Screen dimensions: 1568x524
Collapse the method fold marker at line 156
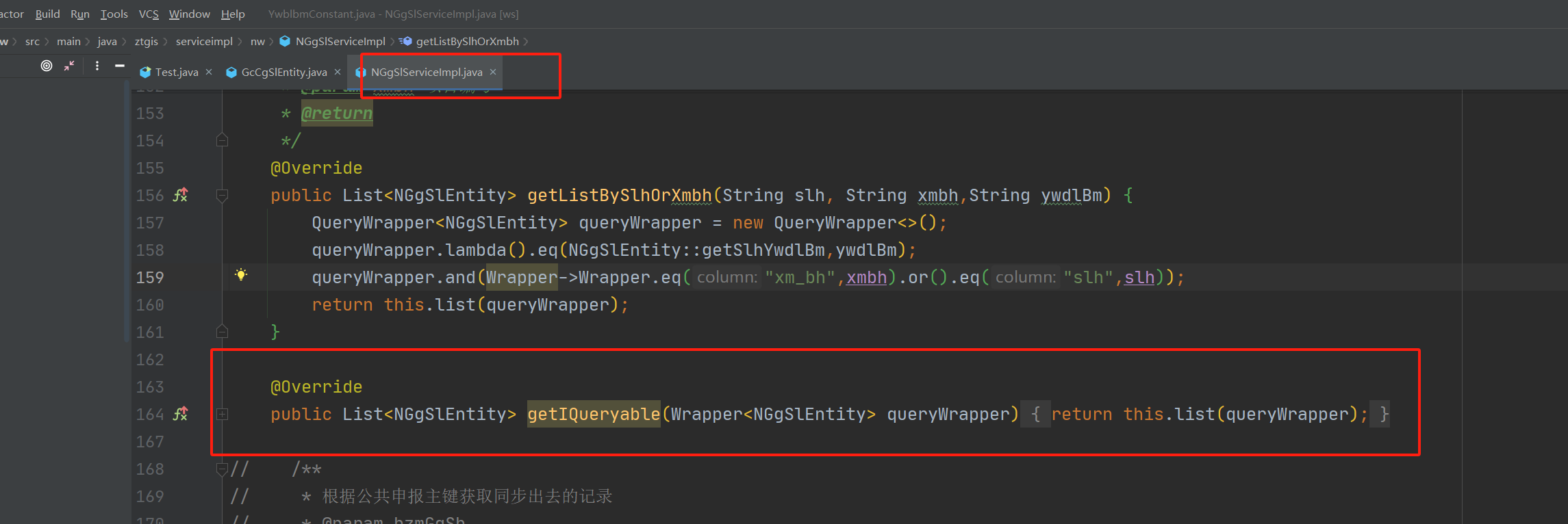coord(222,196)
